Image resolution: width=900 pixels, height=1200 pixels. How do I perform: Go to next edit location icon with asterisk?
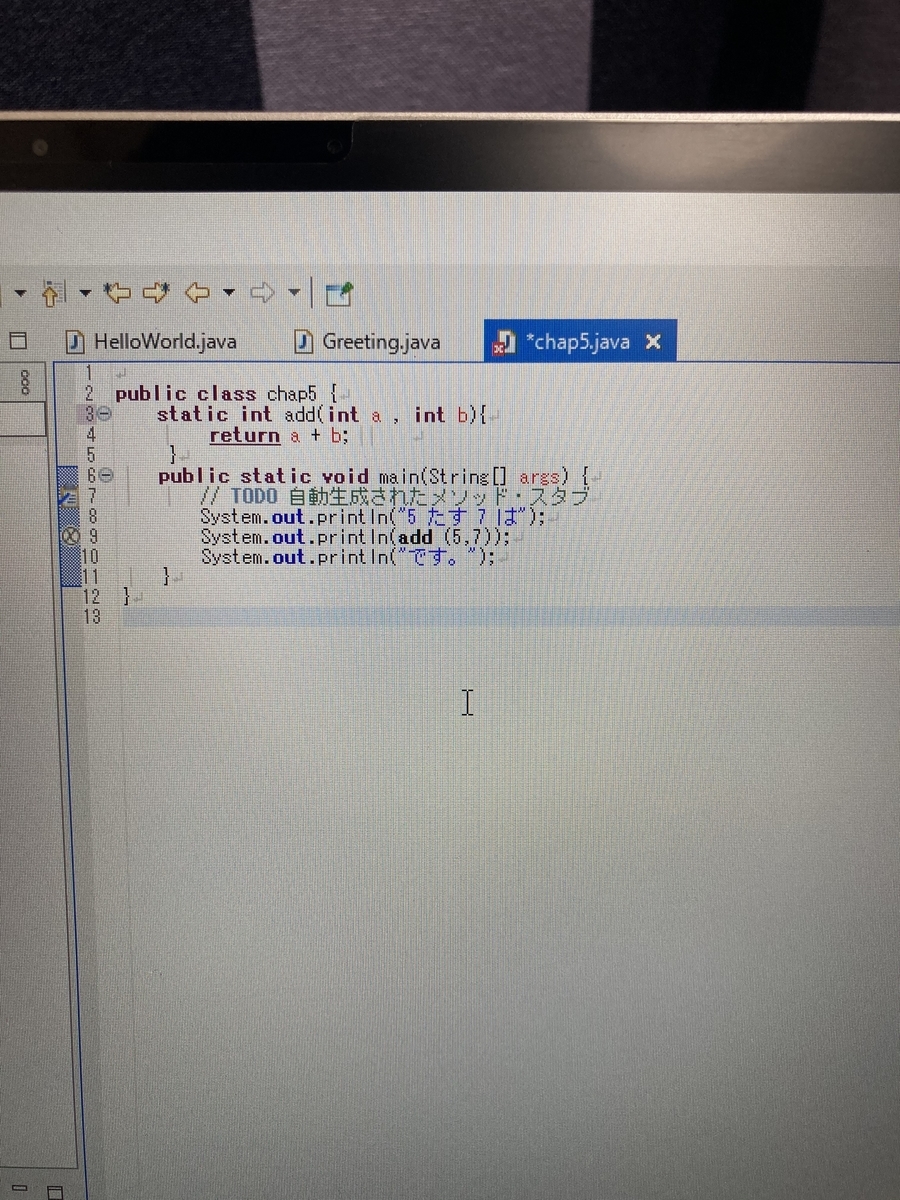point(157,293)
